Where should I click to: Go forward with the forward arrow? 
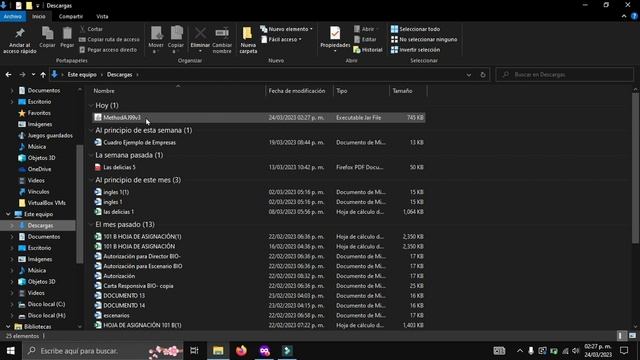point(22,75)
